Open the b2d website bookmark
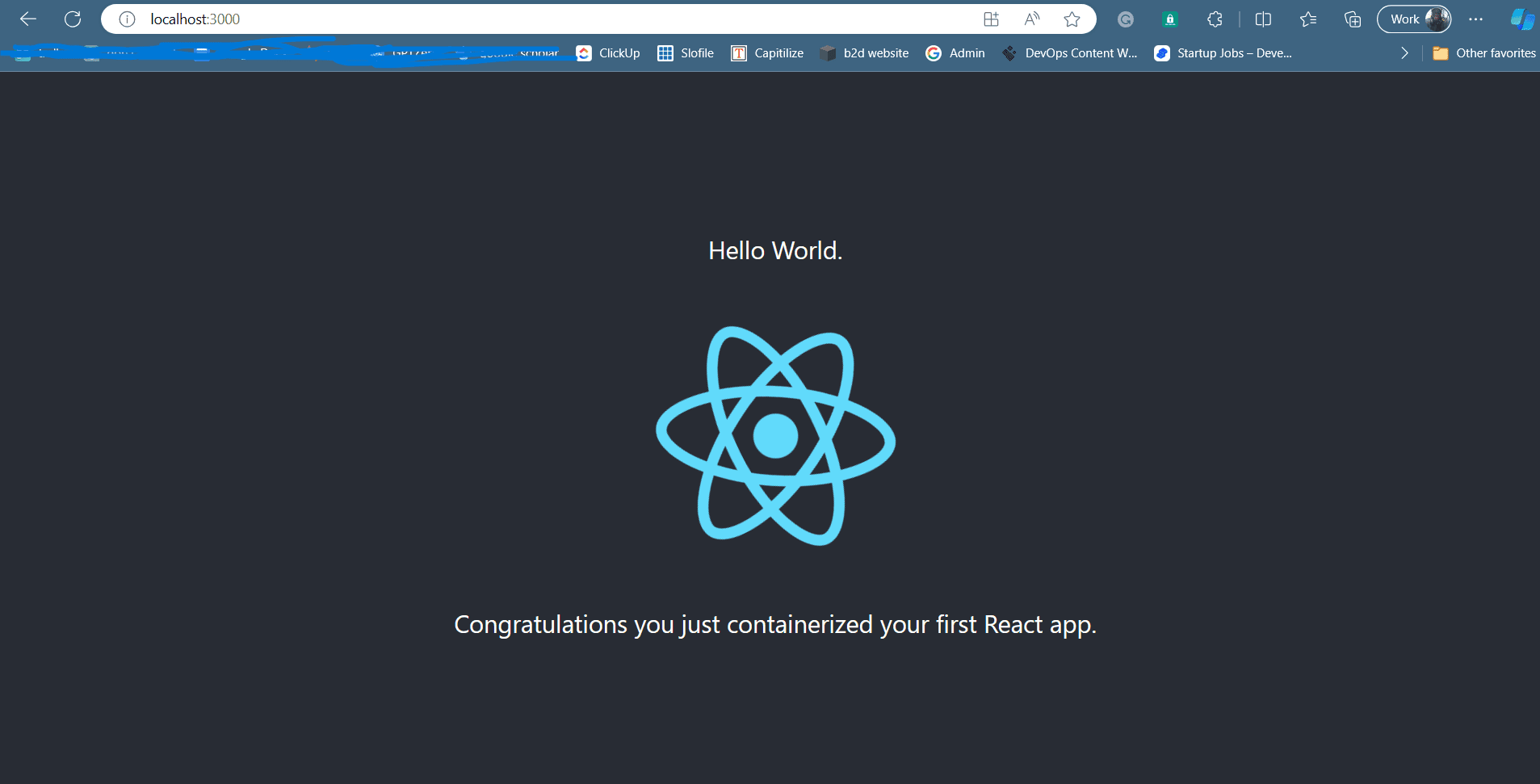The width and height of the screenshot is (1540, 784). pyautogui.click(x=864, y=53)
